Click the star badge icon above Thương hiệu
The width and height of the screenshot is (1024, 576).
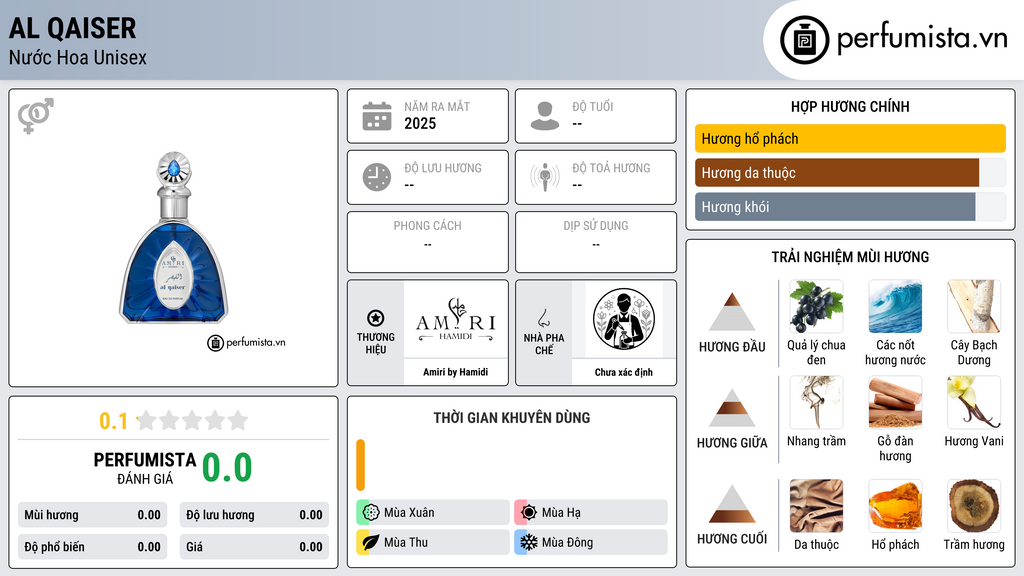tap(376, 318)
